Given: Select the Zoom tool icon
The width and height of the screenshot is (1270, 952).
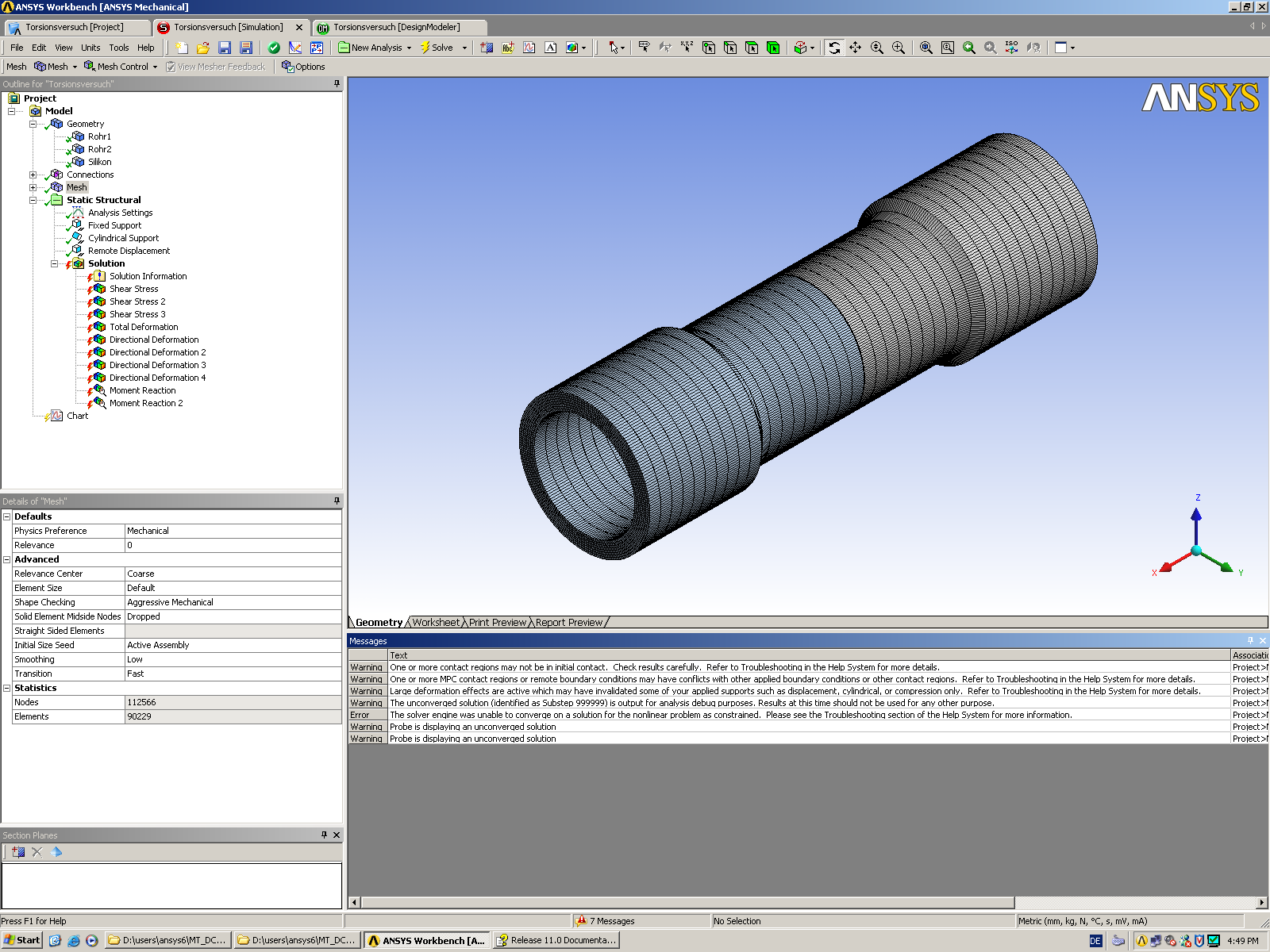Looking at the screenshot, I should point(877,48).
